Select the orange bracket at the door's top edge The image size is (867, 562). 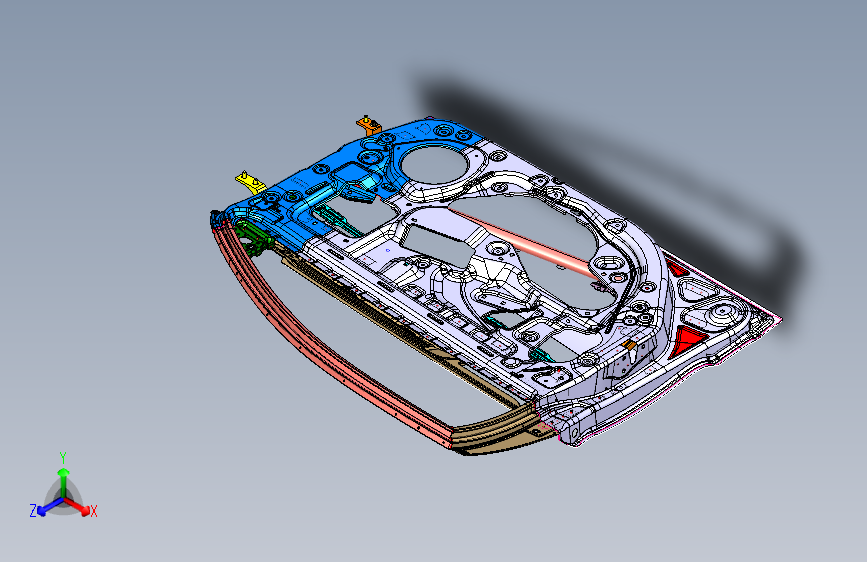(369, 125)
